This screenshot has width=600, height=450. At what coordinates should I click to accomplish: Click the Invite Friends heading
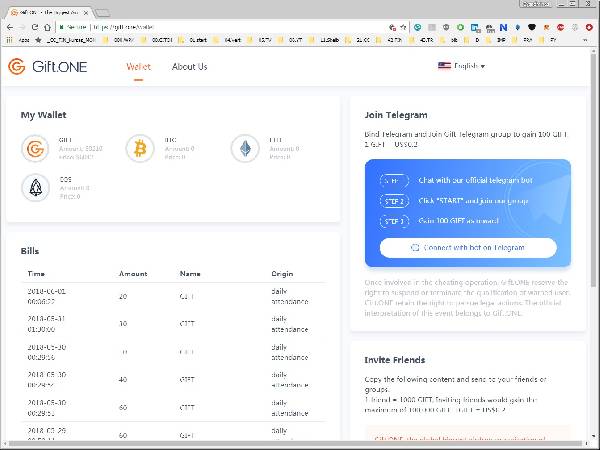(x=395, y=360)
